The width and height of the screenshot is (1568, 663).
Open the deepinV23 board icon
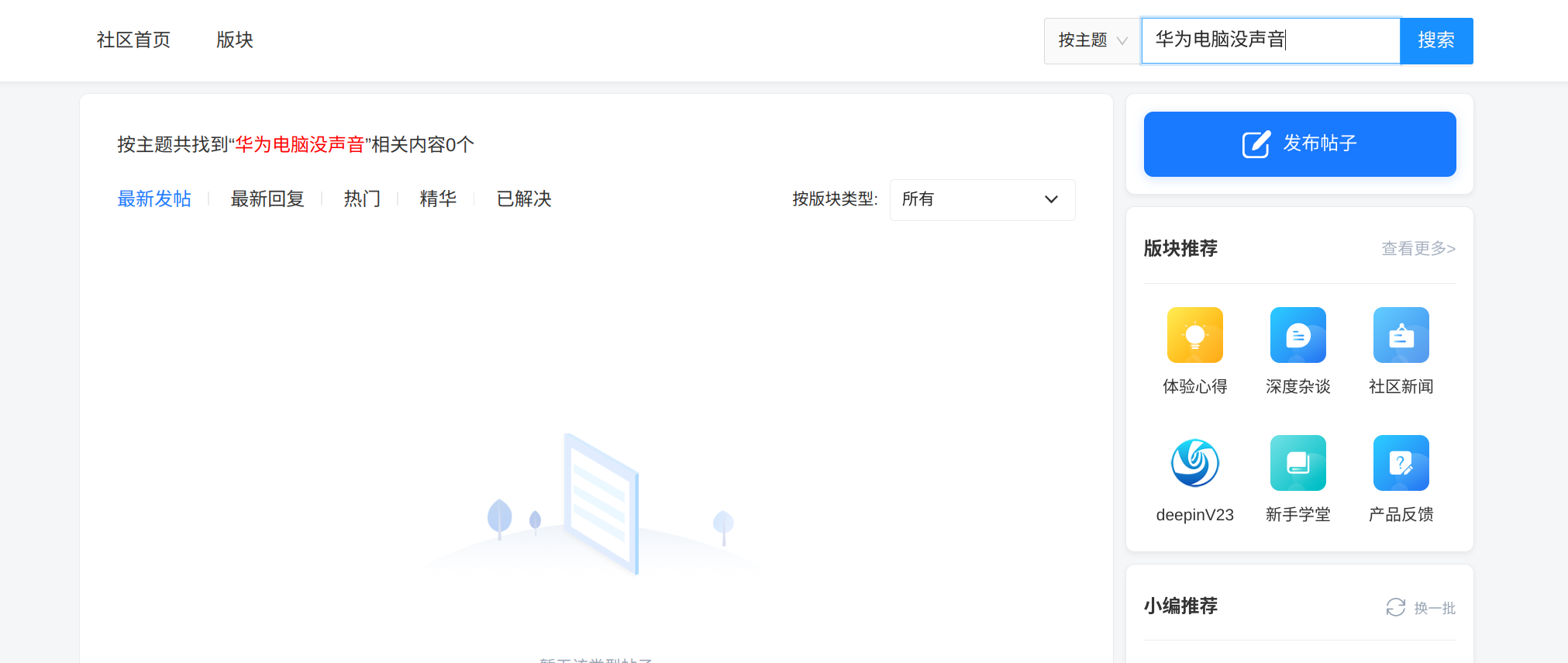(1194, 463)
